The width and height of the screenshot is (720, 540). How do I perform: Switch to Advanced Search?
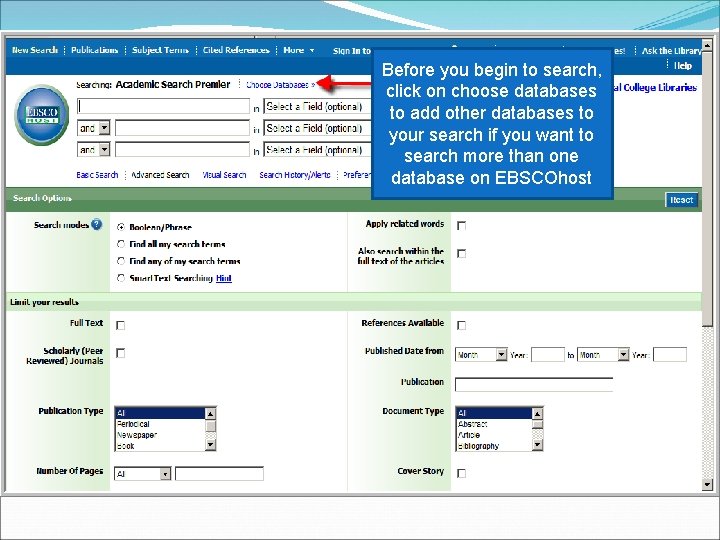160,175
